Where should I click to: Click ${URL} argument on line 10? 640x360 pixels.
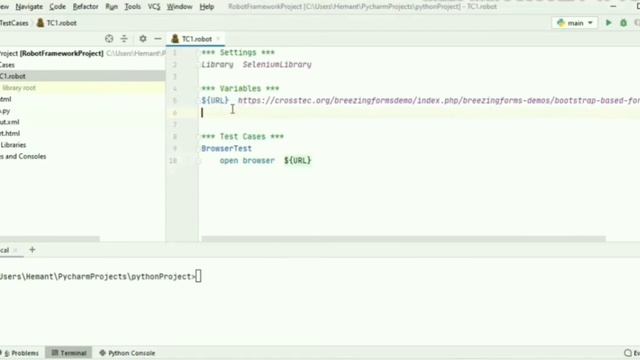[x=298, y=160]
